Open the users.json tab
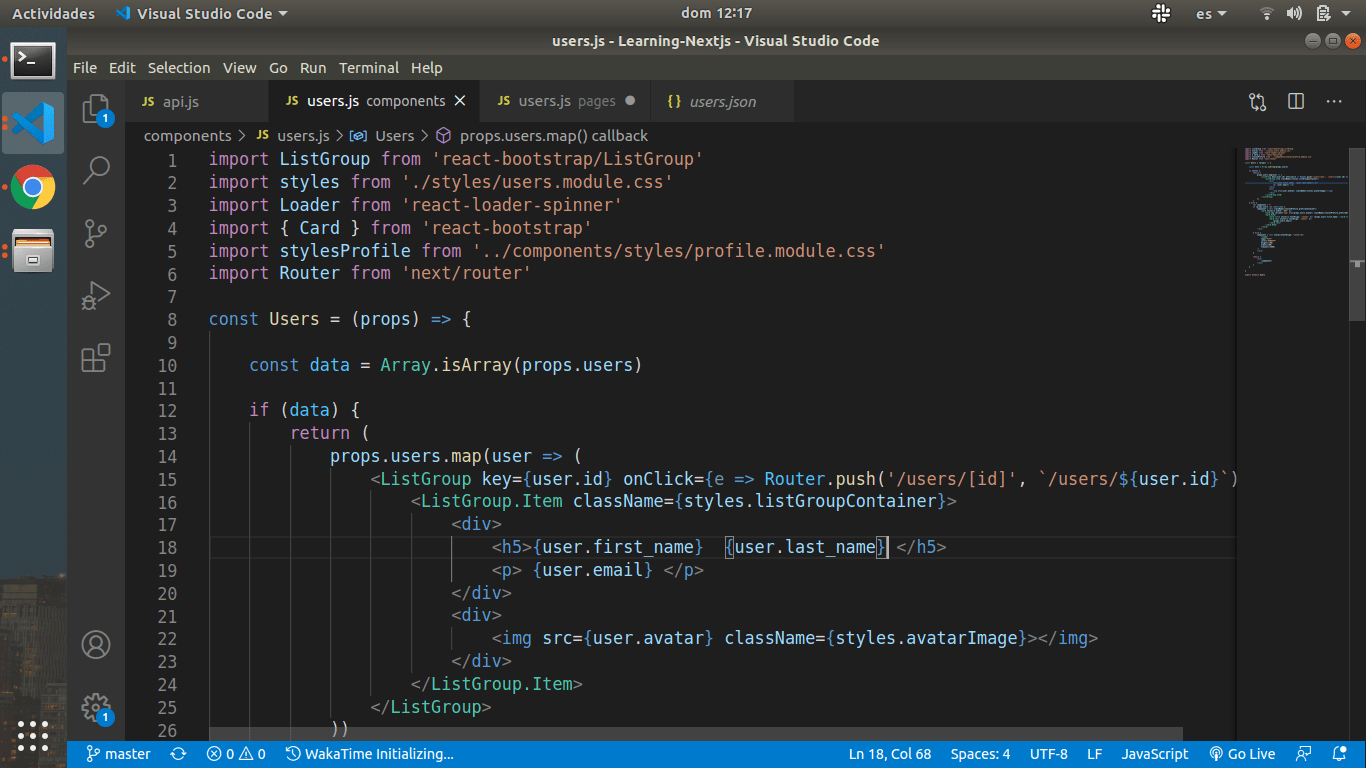Viewport: 1366px width, 768px height. (722, 101)
